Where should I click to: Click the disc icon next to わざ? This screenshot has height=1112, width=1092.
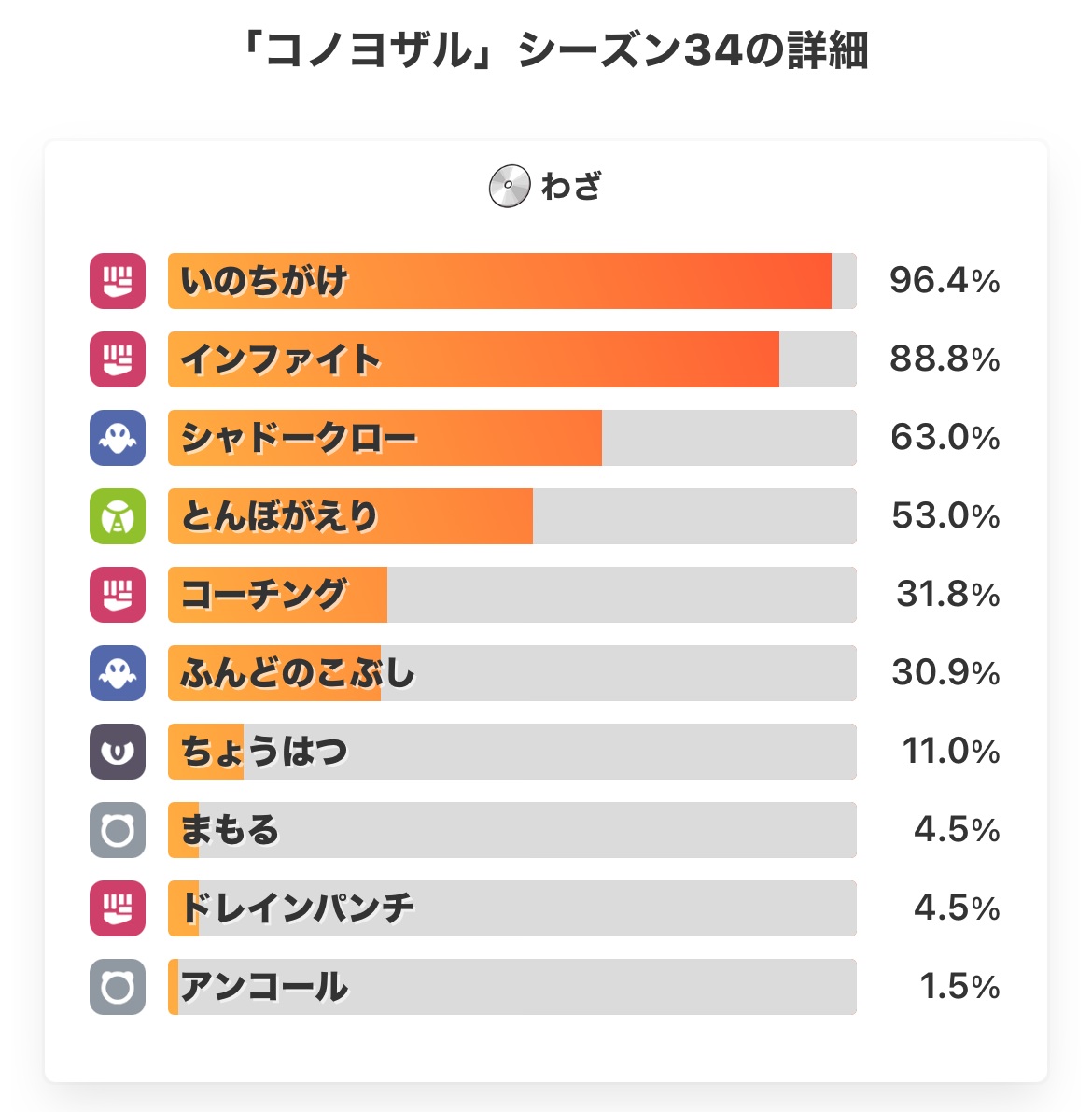coord(510,187)
